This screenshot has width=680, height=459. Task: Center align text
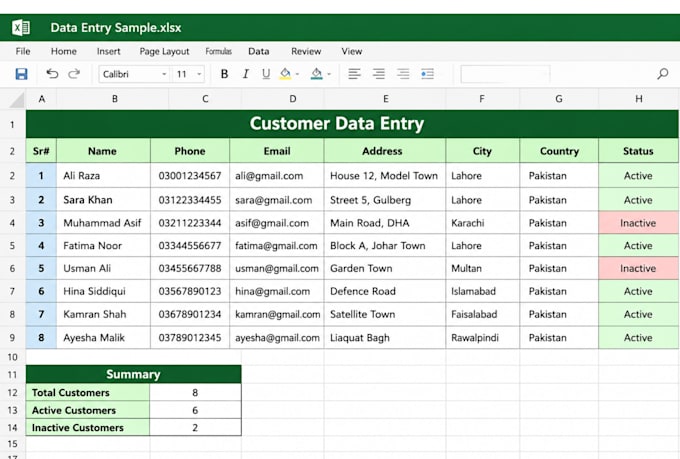tap(379, 74)
